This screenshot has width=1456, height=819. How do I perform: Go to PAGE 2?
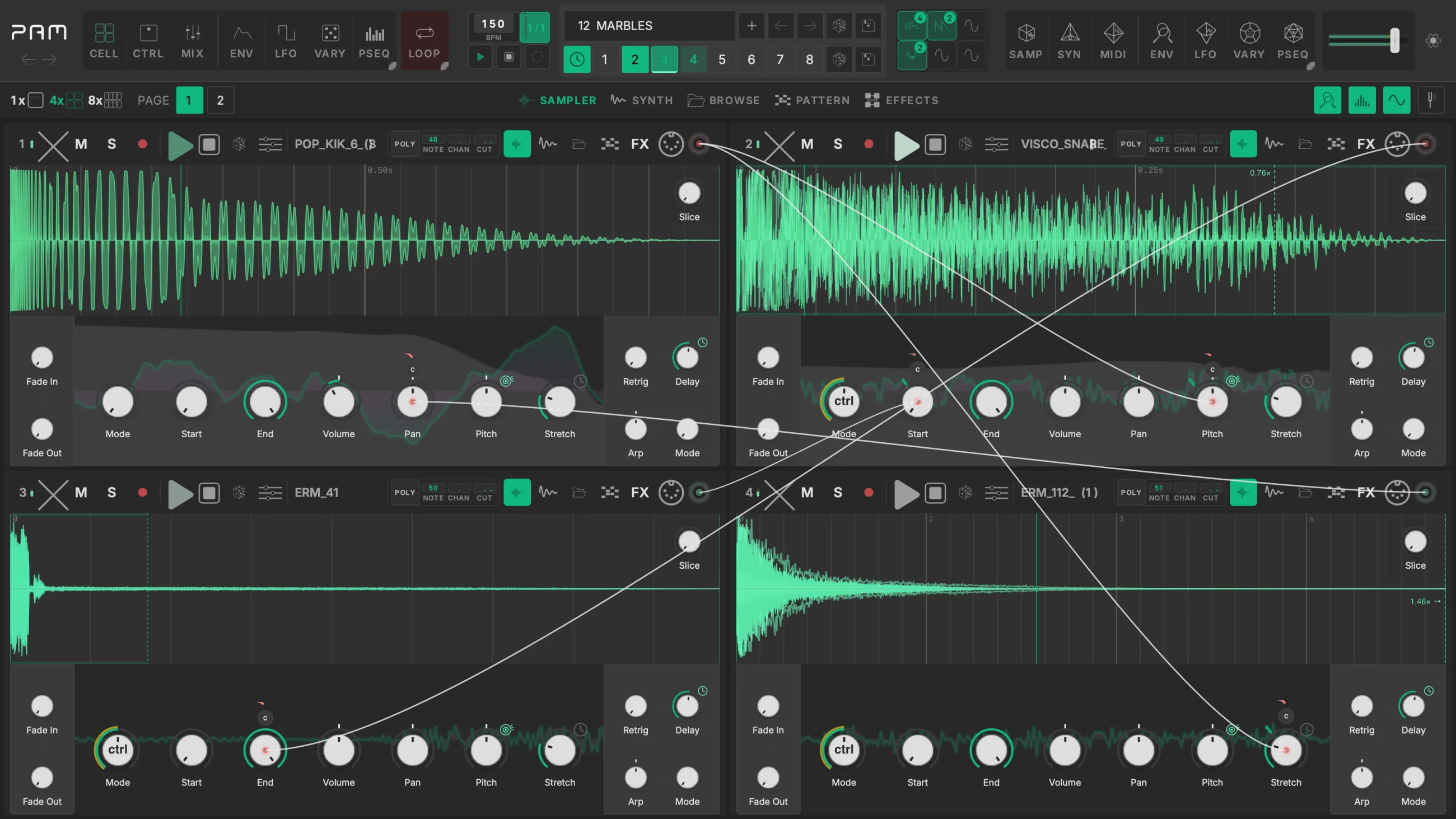pyautogui.click(x=221, y=101)
